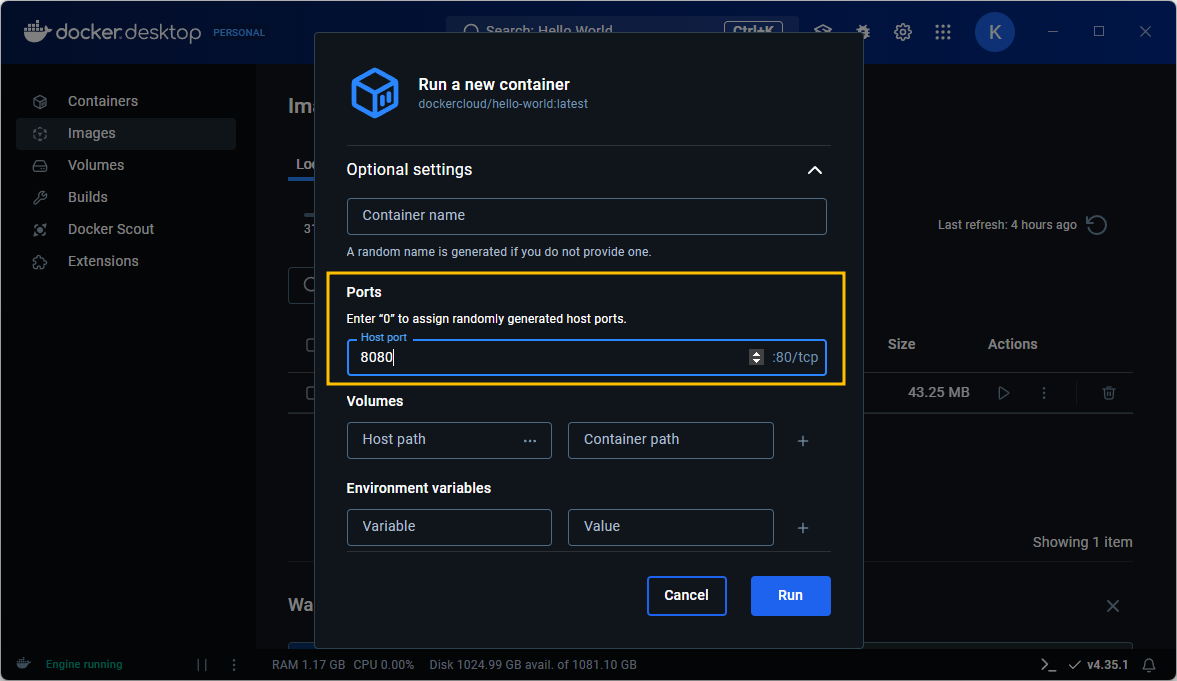Run the image with the play icon
This screenshot has height=681, width=1177.
[1004, 393]
